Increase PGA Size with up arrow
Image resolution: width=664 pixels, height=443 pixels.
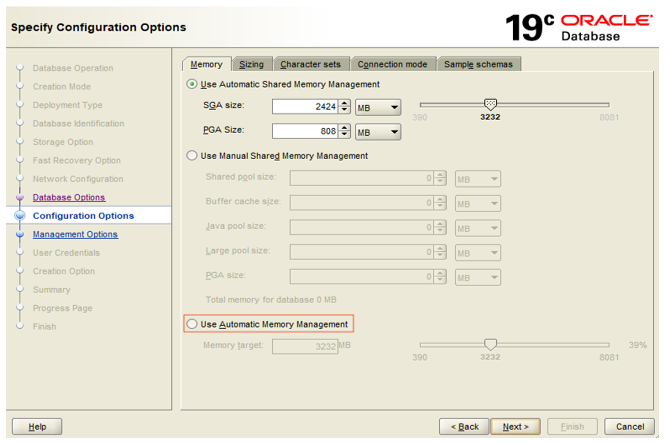pos(345,127)
